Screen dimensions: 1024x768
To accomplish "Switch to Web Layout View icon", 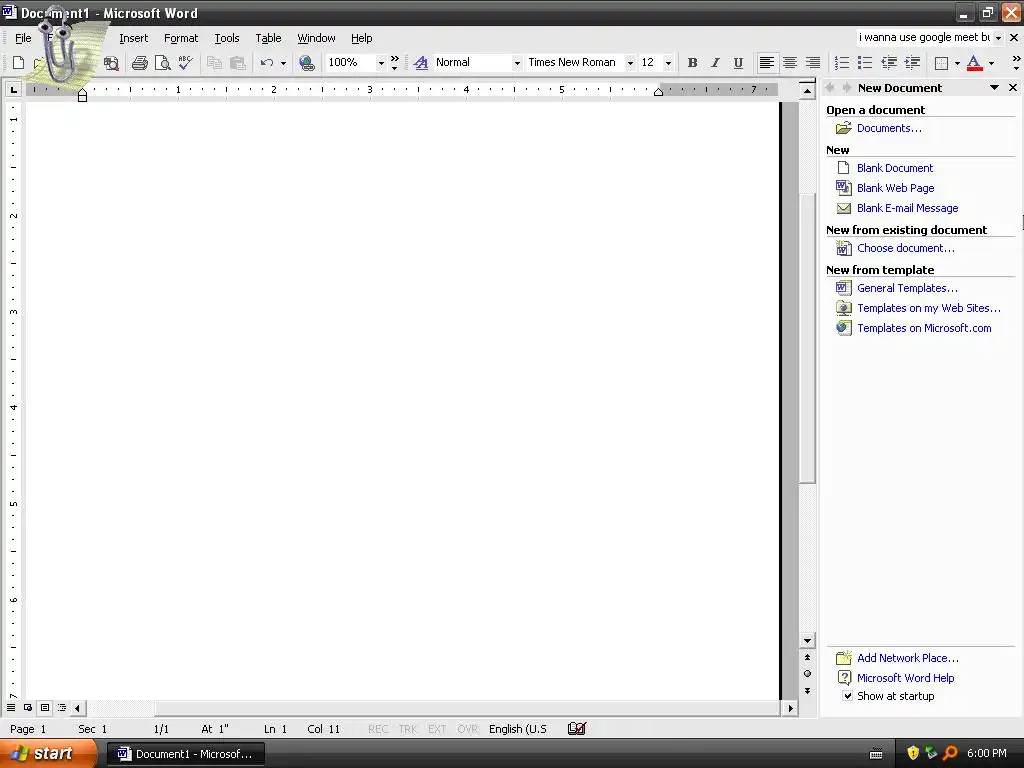I will tap(28, 708).
